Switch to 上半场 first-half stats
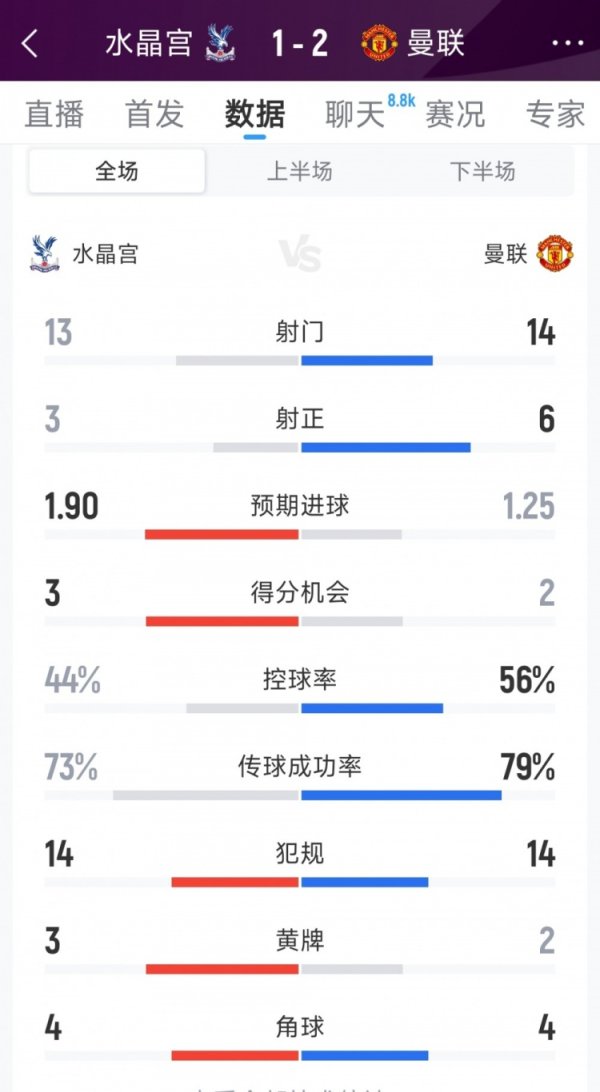 pyautogui.click(x=300, y=172)
